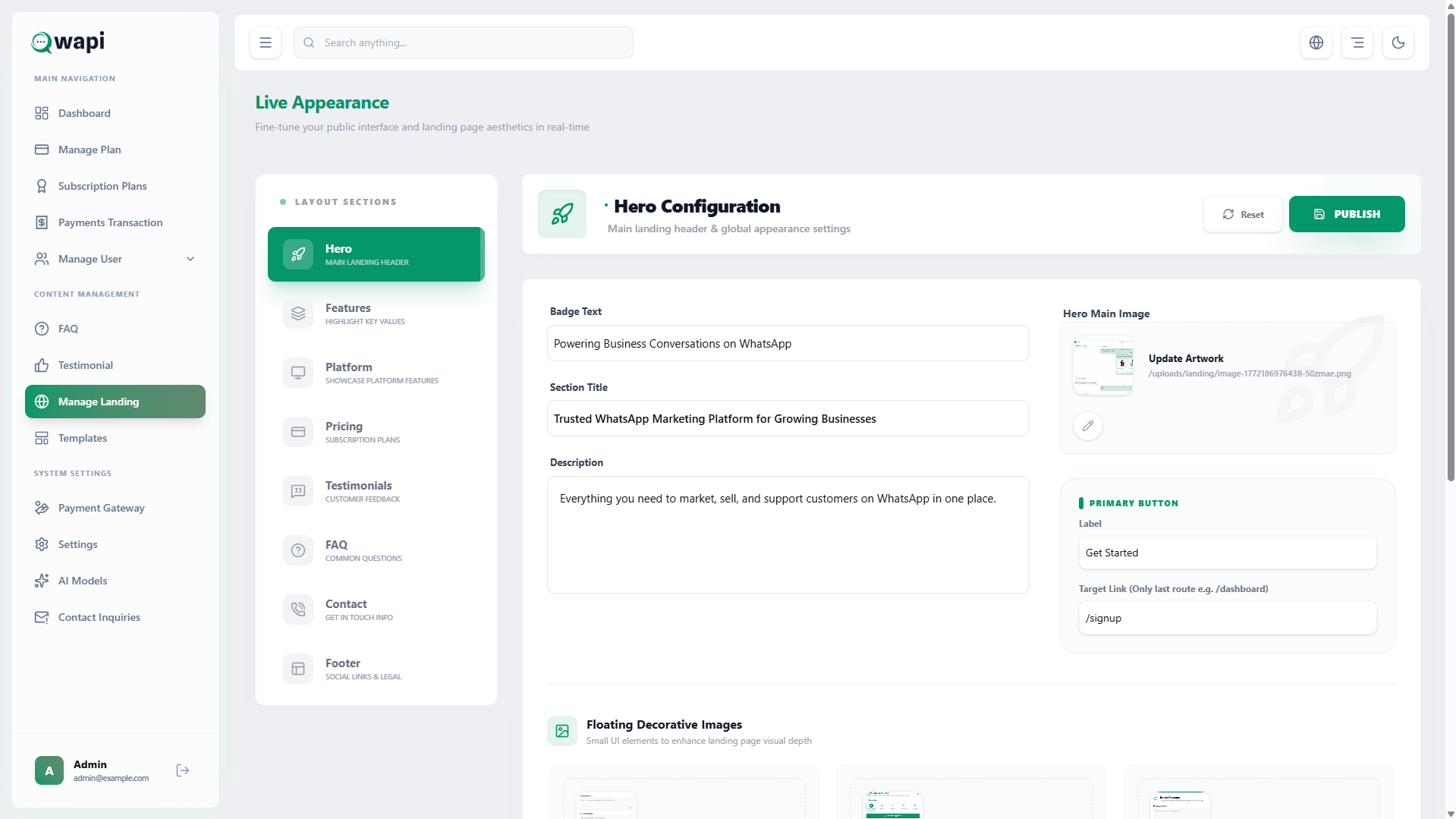Image resolution: width=1456 pixels, height=819 pixels.
Task: Click the Badge Text input field
Action: pyautogui.click(x=788, y=344)
